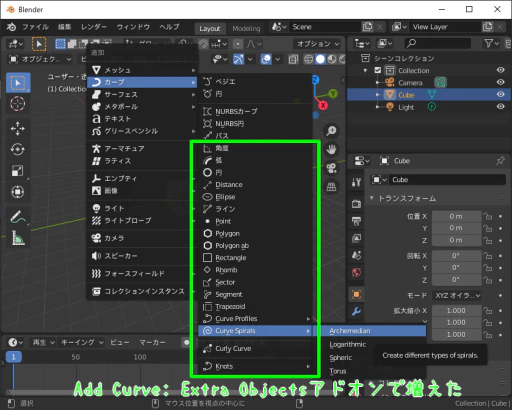This screenshot has height=410, width=512.
Task: Add a Curly Curve
Action: pos(255,349)
